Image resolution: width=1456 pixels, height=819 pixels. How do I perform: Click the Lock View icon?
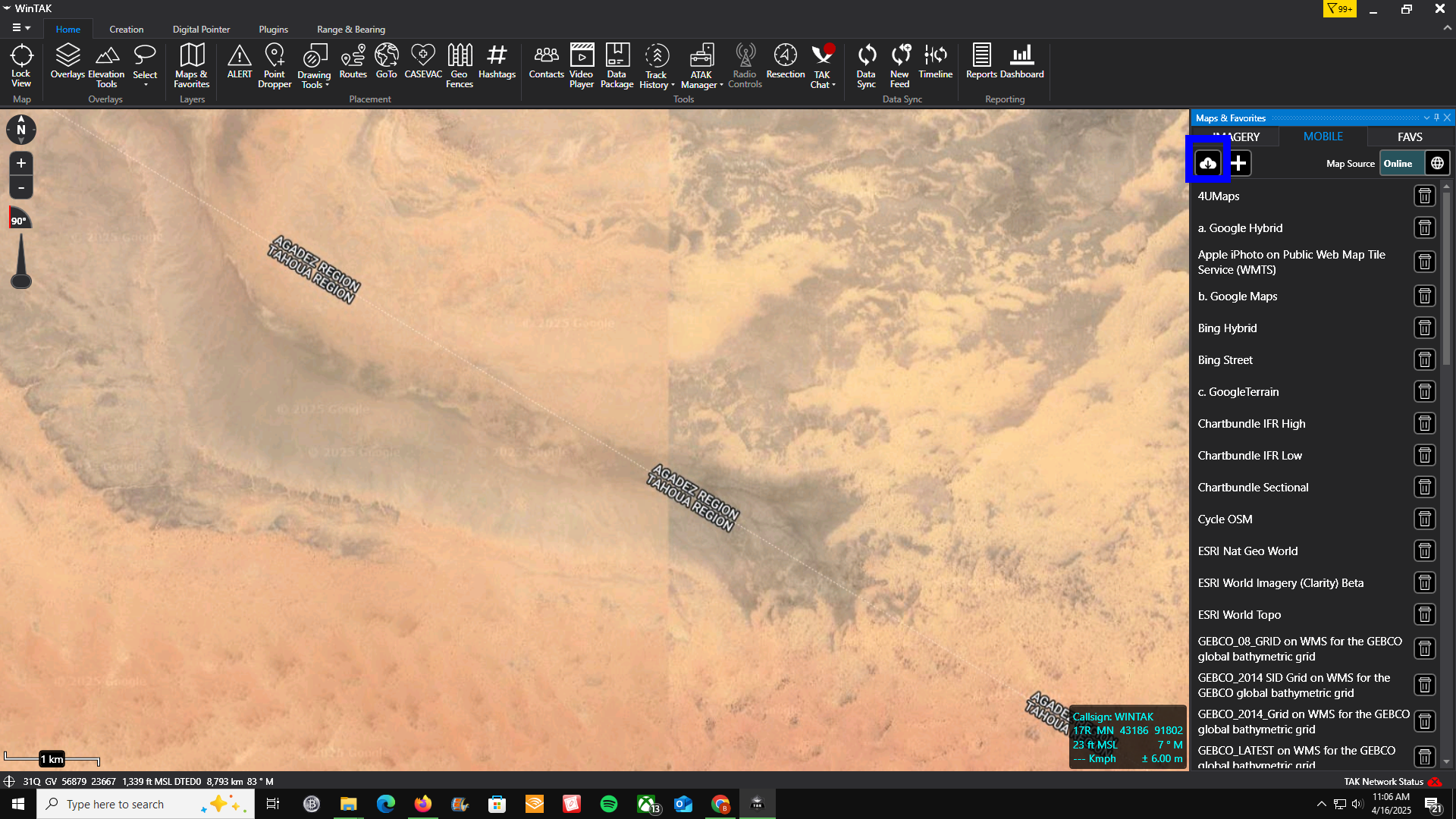pos(21,65)
